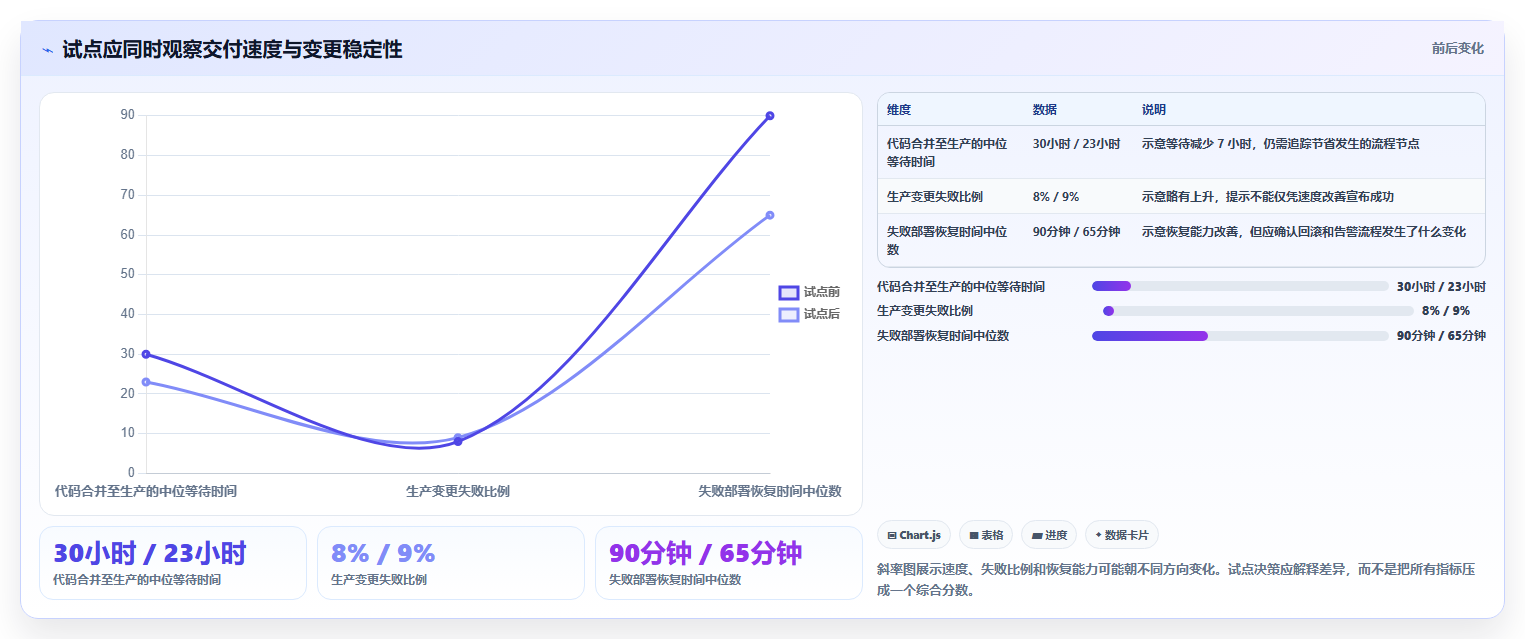The height and width of the screenshot is (639, 1525).
Task: Click x-axis label 失败部署恢复时间中位数
Action: [x=770, y=491]
